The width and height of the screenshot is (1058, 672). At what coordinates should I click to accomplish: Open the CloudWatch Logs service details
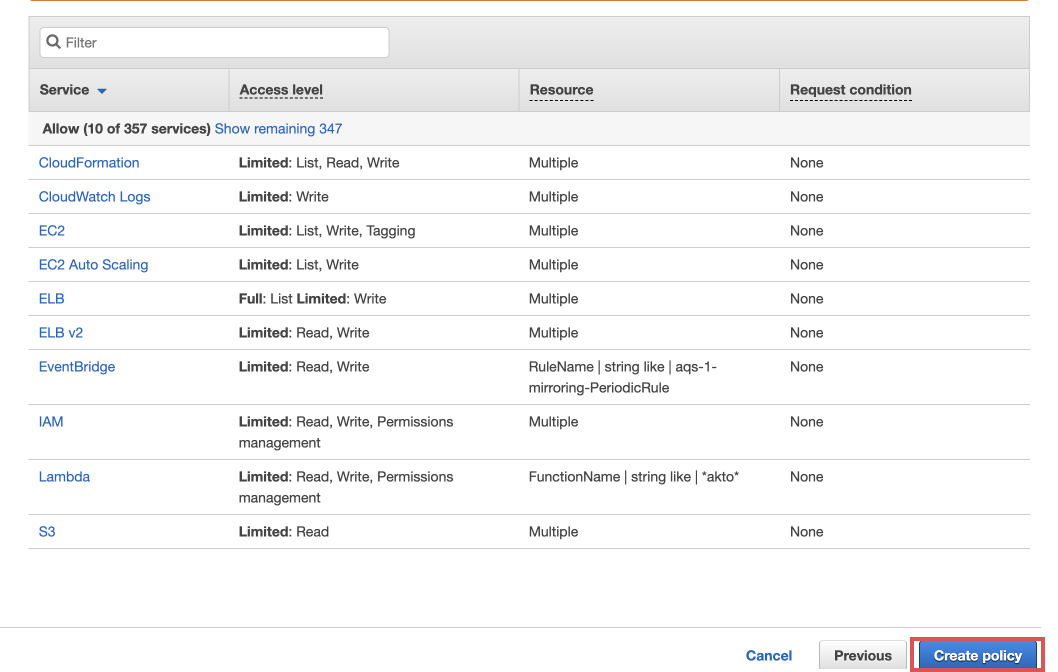[x=94, y=196]
